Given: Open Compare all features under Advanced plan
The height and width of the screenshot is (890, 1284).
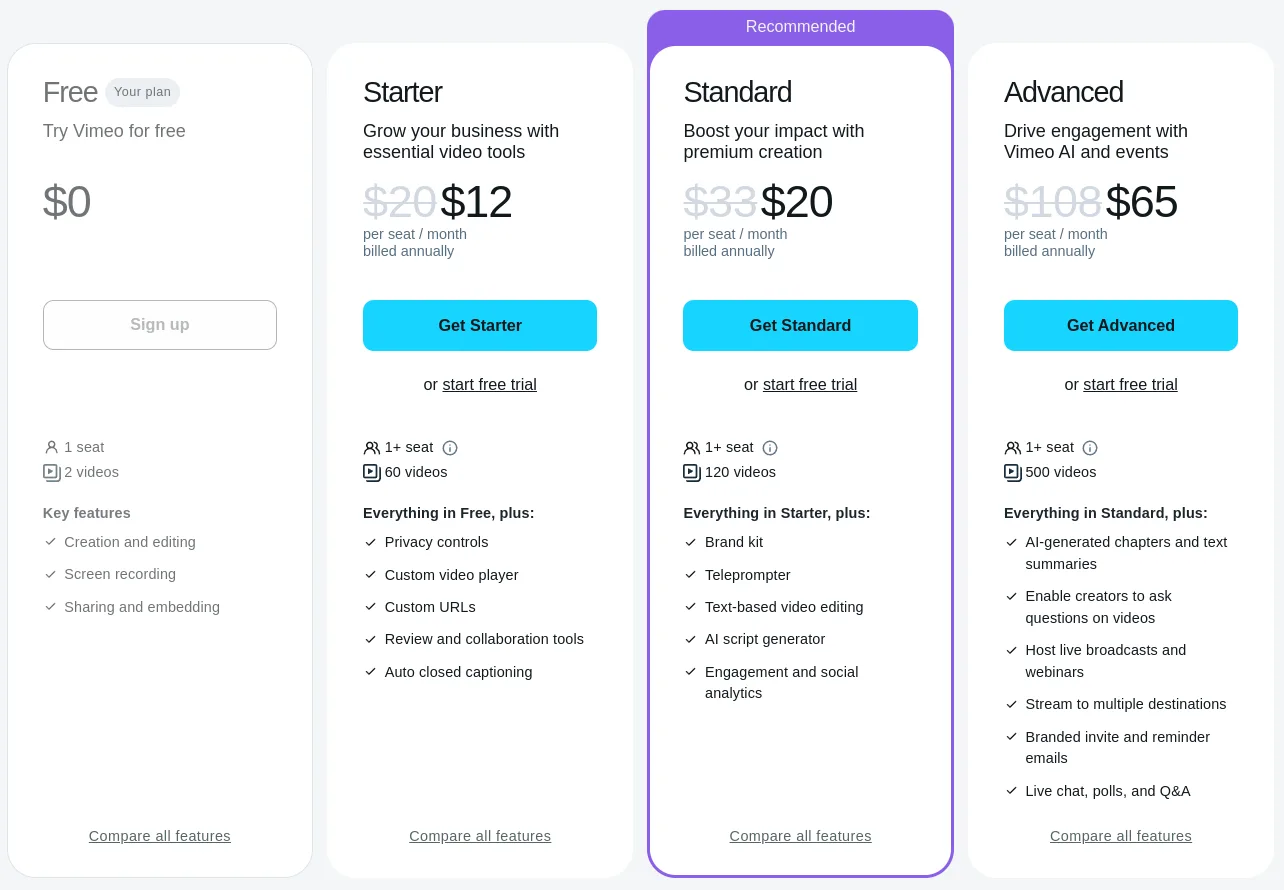Looking at the screenshot, I should (x=1120, y=836).
